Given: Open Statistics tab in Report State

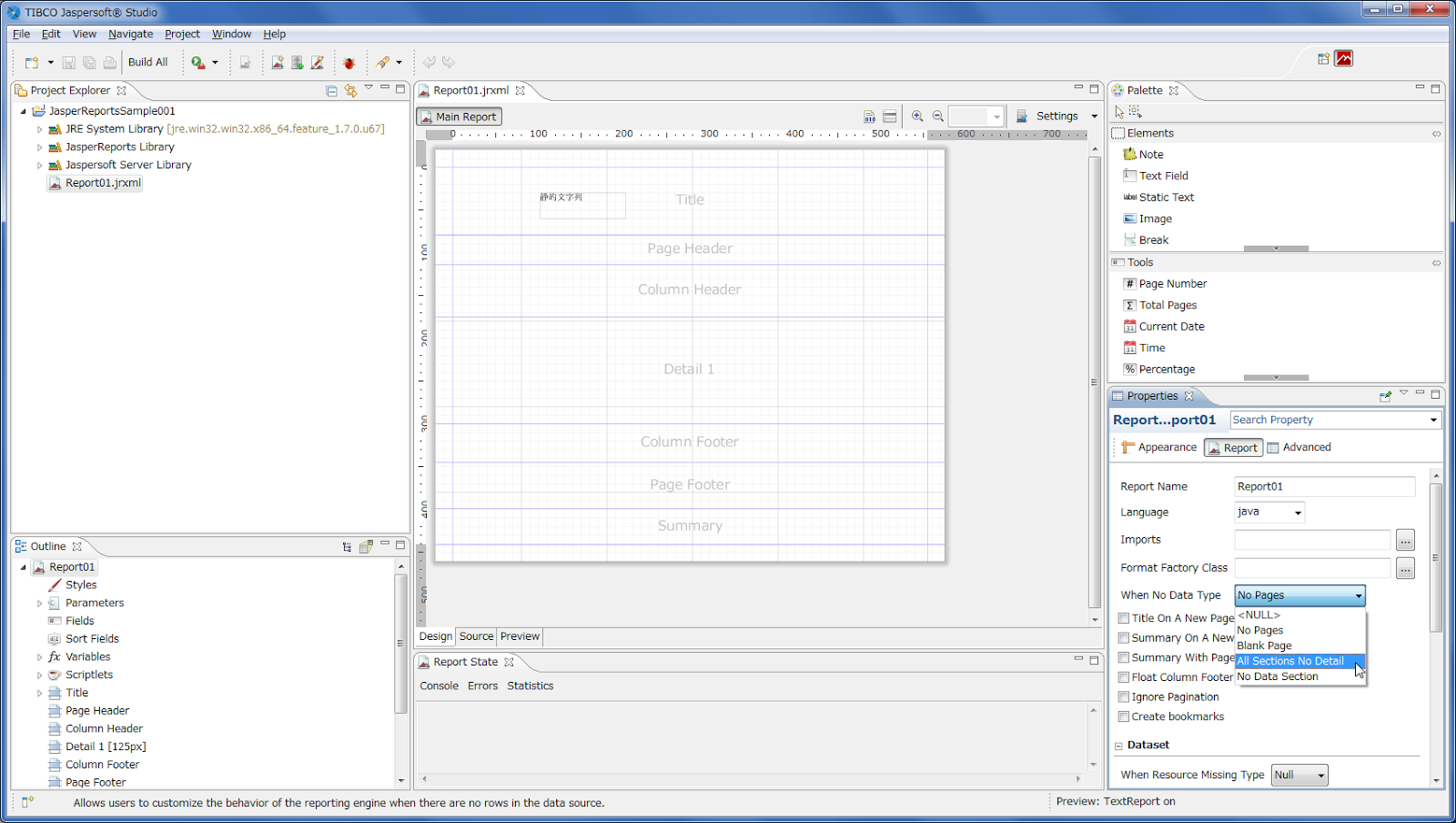Looking at the screenshot, I should pos(530,686).
